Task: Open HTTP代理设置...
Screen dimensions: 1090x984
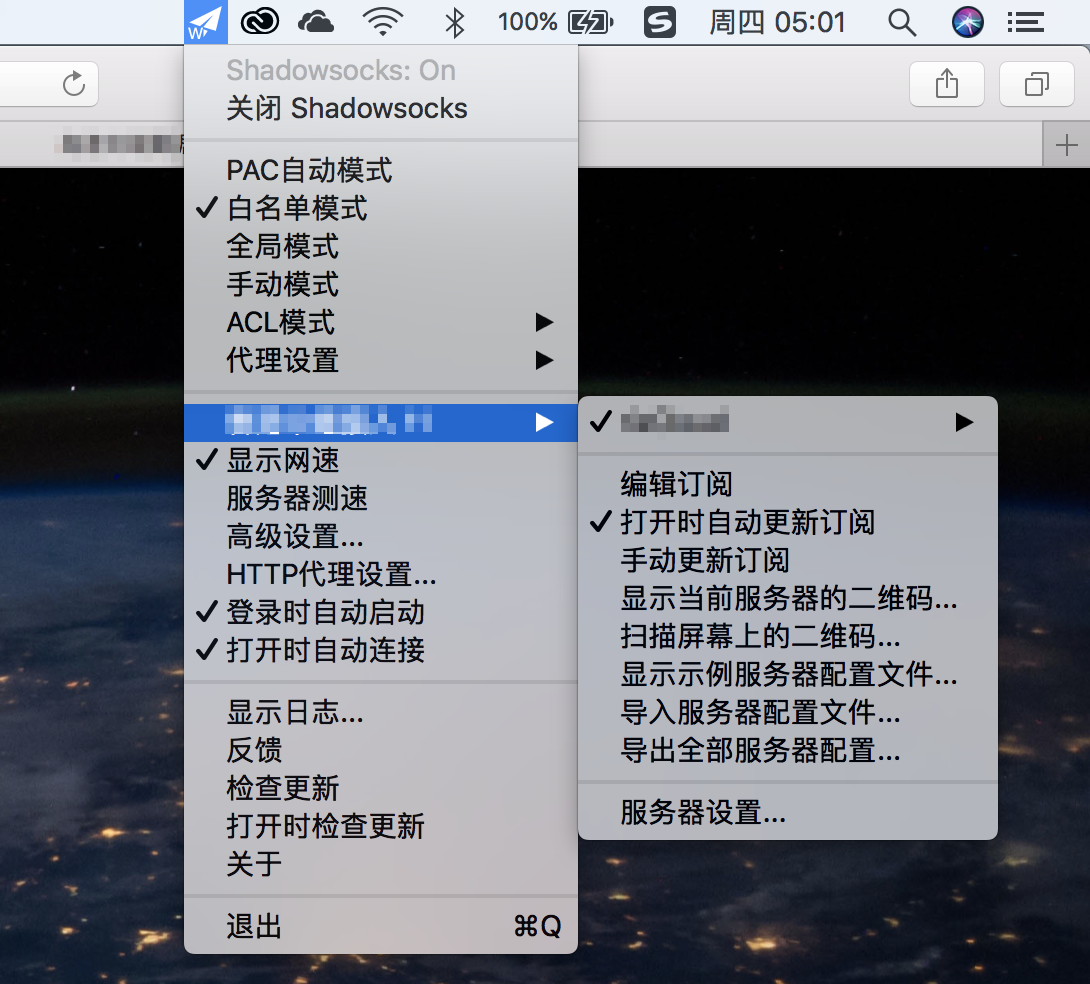Action: pos(381,575)
